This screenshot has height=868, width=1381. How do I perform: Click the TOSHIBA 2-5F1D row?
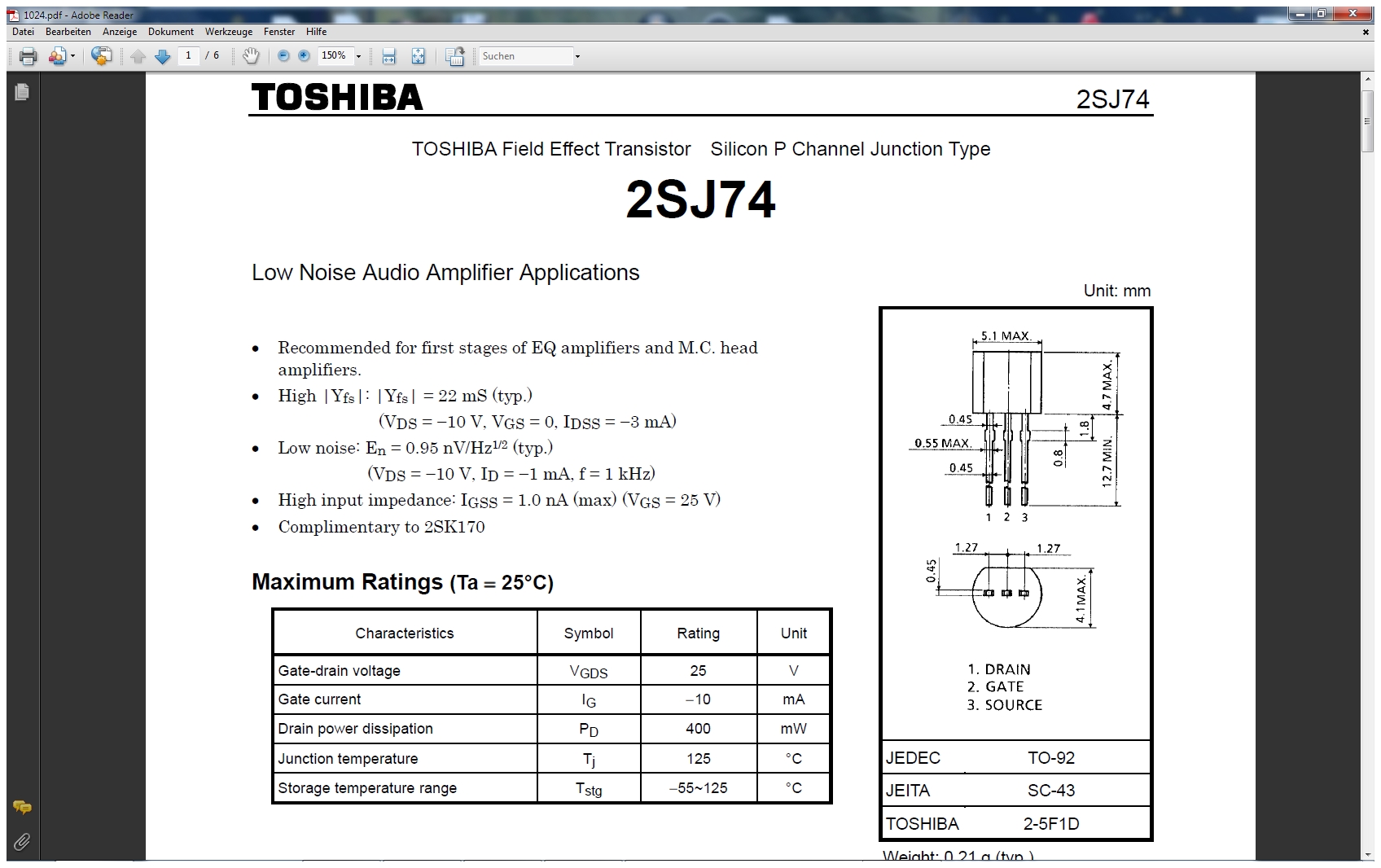(x=1015, y=823)
